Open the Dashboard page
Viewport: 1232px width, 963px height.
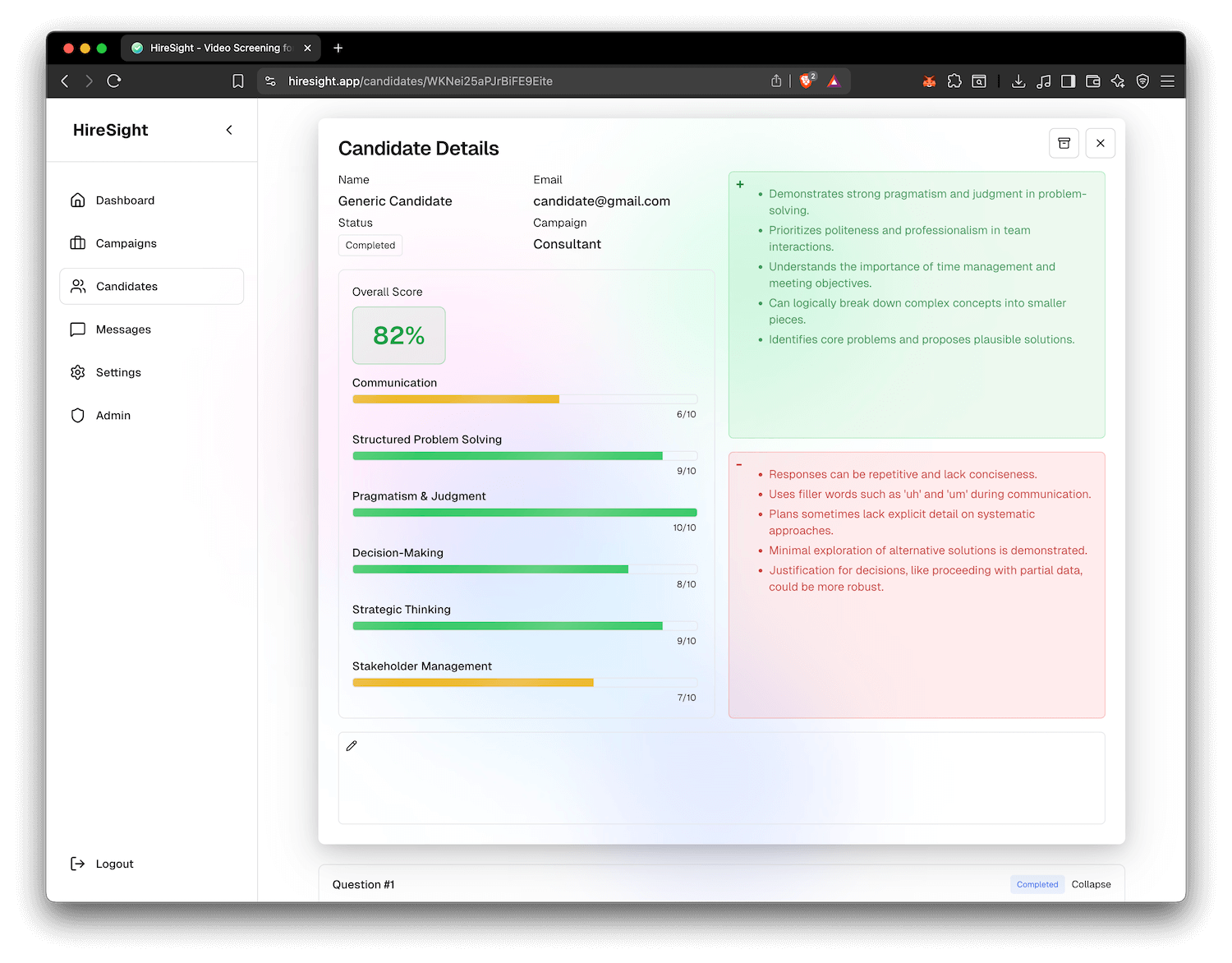(125, 200)
